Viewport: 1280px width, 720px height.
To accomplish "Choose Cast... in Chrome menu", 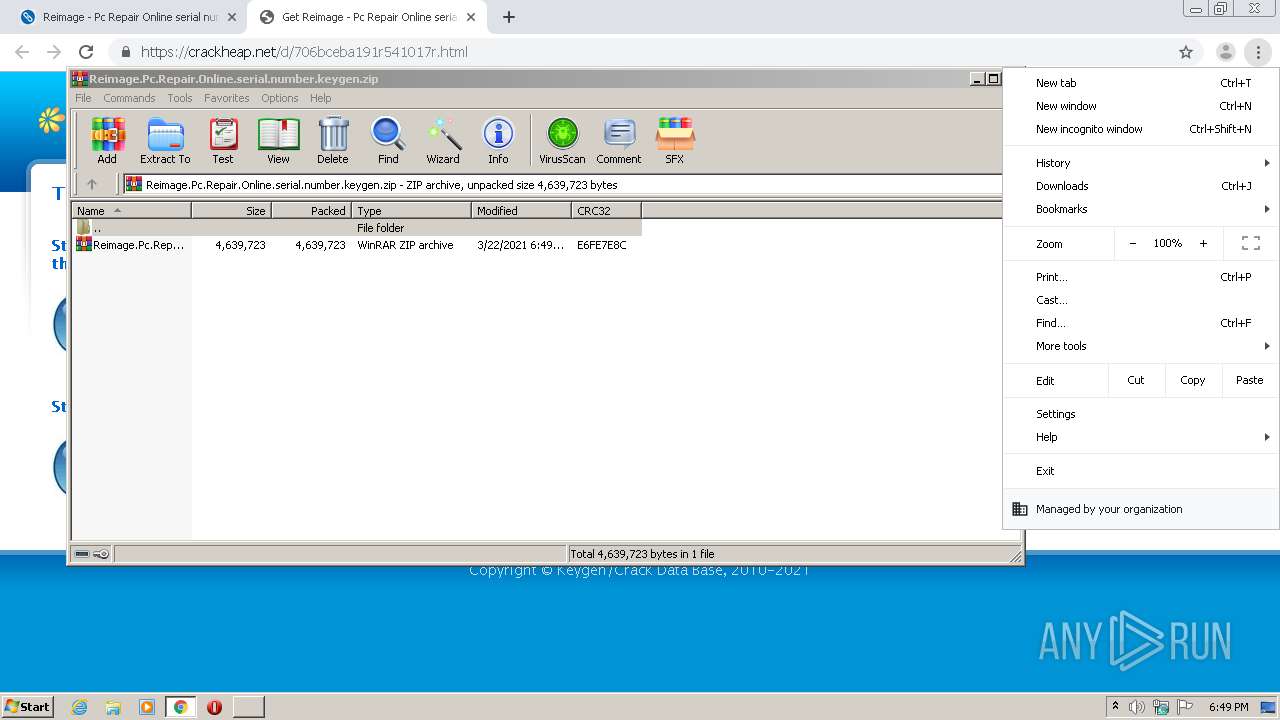I will (x=1141, y=300).
